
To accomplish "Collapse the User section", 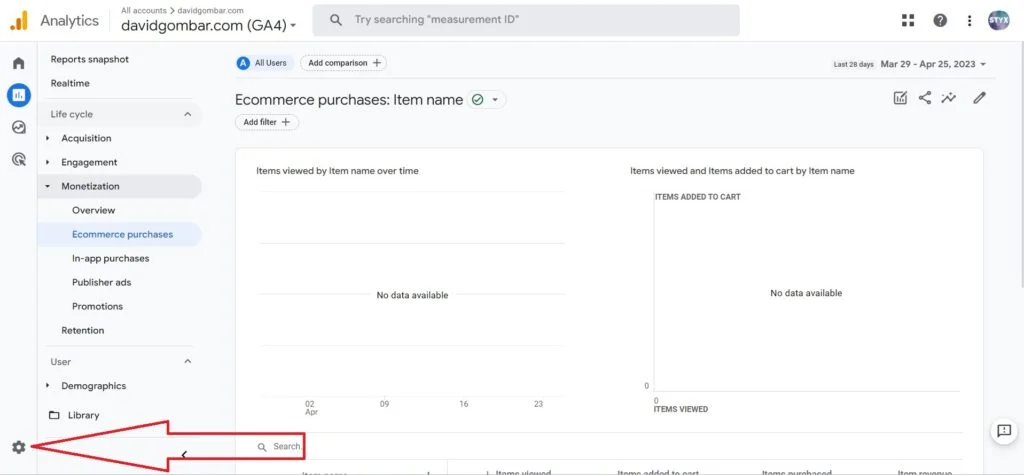I will [187, 361].
